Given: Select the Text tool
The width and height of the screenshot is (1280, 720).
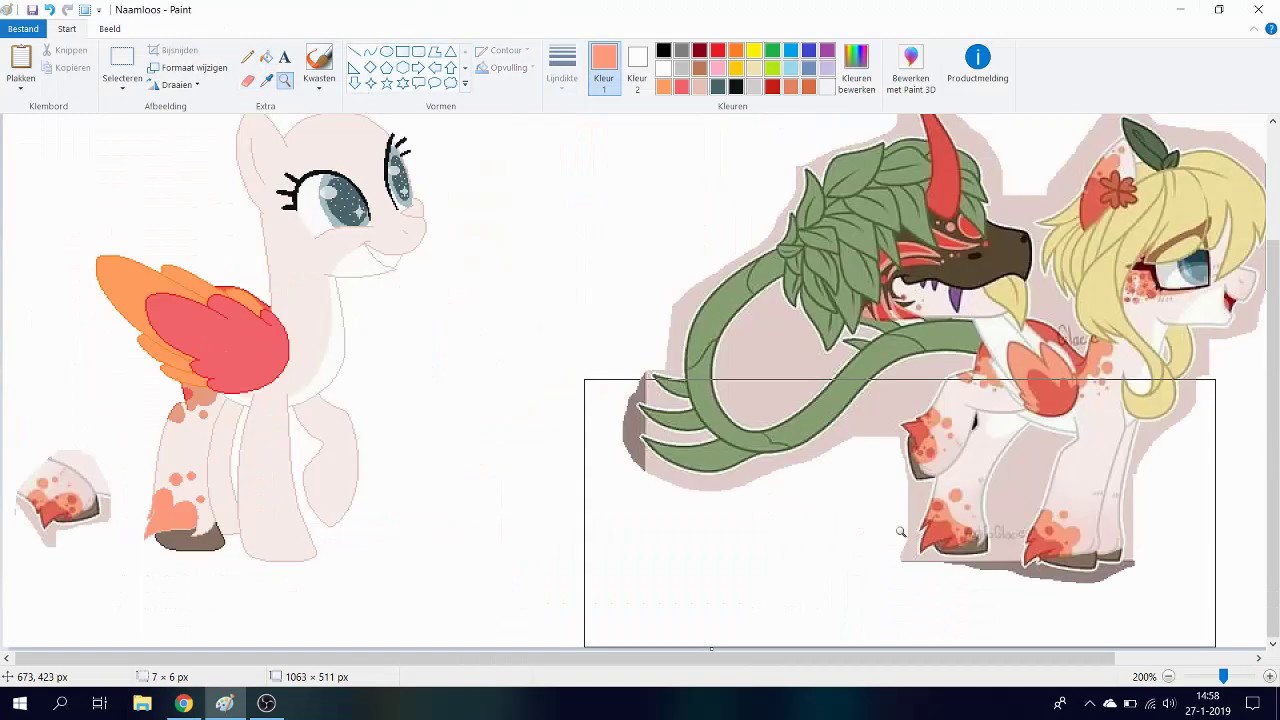Looking at the screenshot, I should click(x=285, y=57).
